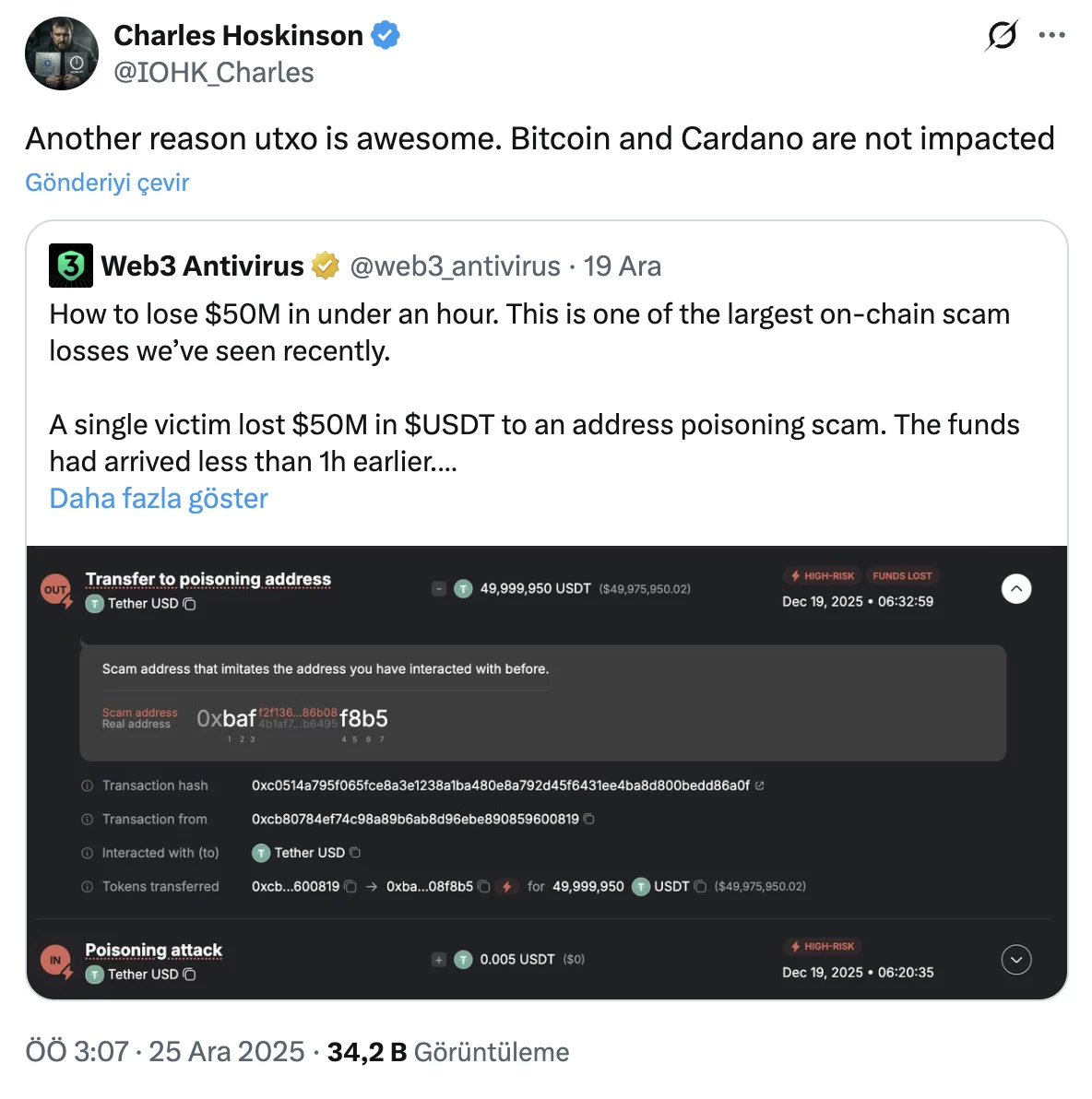The image size is (1092, 1099).
Task: Copy the 0xba...08f8b5 recipient address
Action: pyautogui.click(x=483, y=887)
